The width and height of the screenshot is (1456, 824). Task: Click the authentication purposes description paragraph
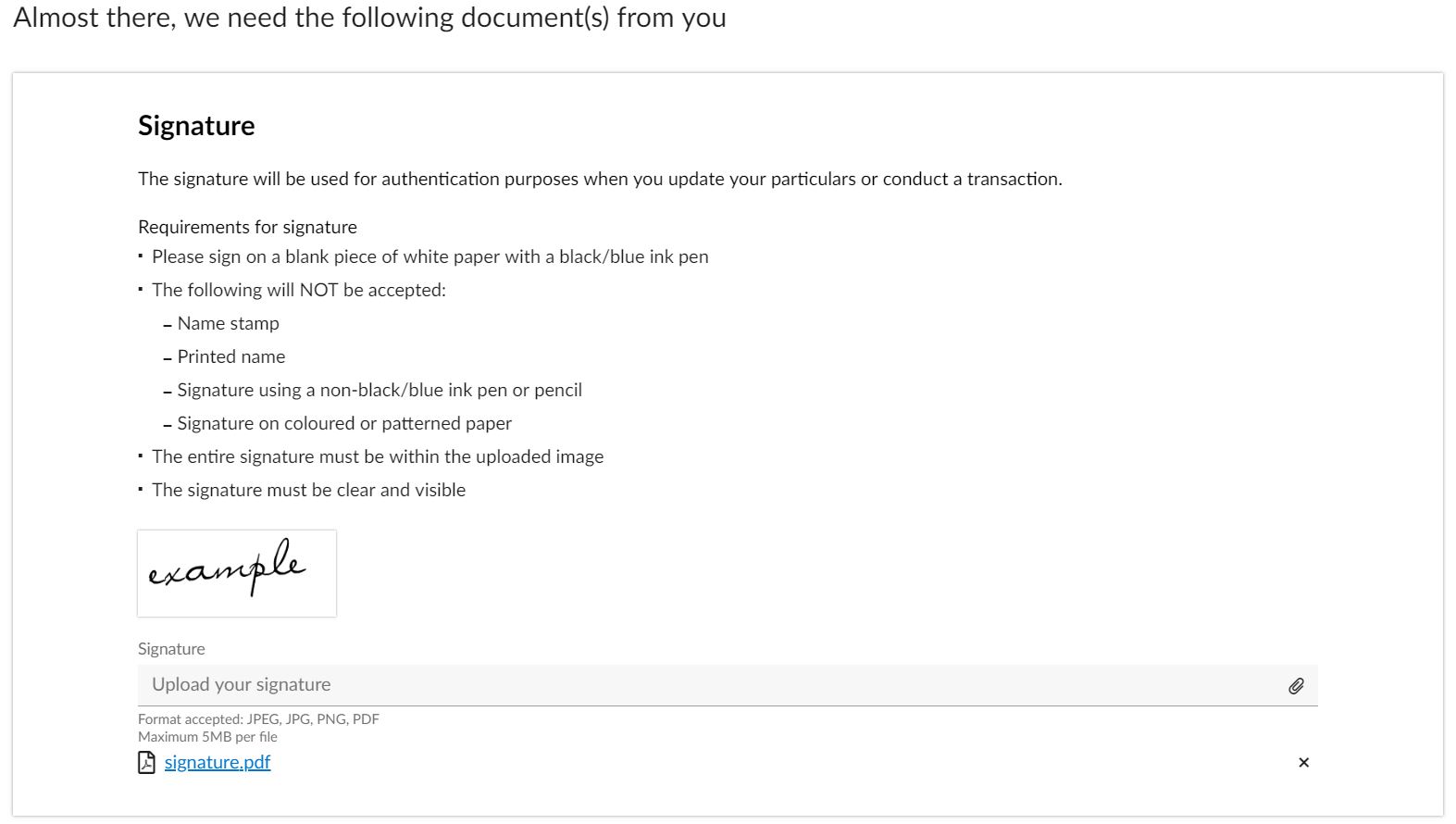(x=600, y=179)
